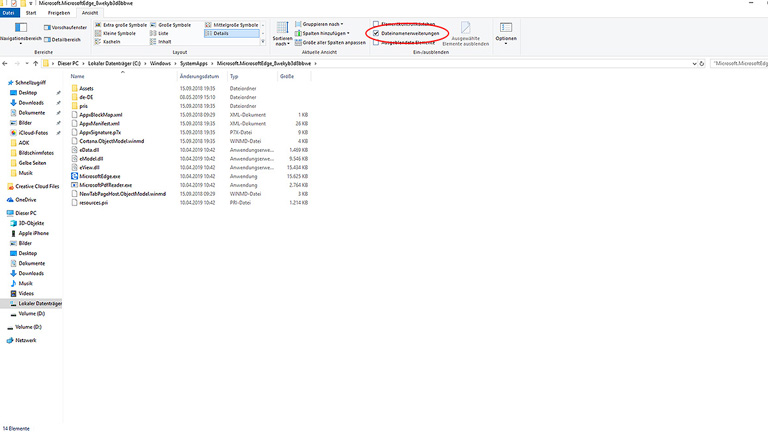Select Creative Cloud Files in navigation pane

[x=37, y=186]
